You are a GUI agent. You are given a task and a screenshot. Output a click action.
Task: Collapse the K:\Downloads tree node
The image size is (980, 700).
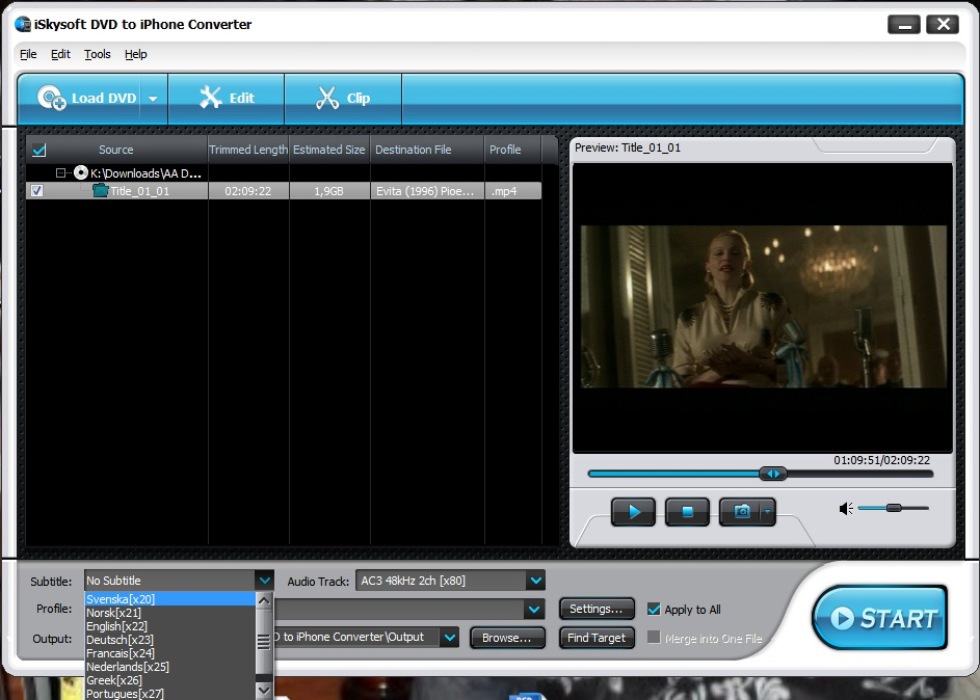click(x=61, y=172)
